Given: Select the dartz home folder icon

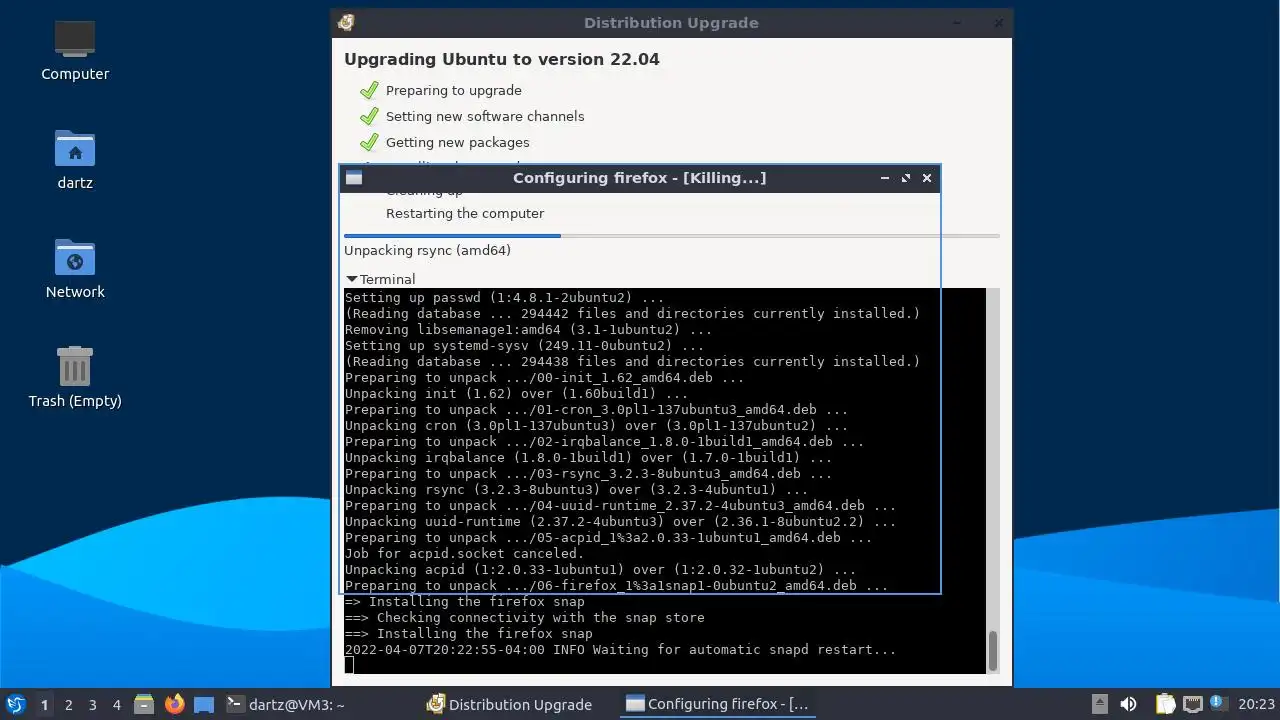Looking at the screenshot, I should (x=75, y=160).
